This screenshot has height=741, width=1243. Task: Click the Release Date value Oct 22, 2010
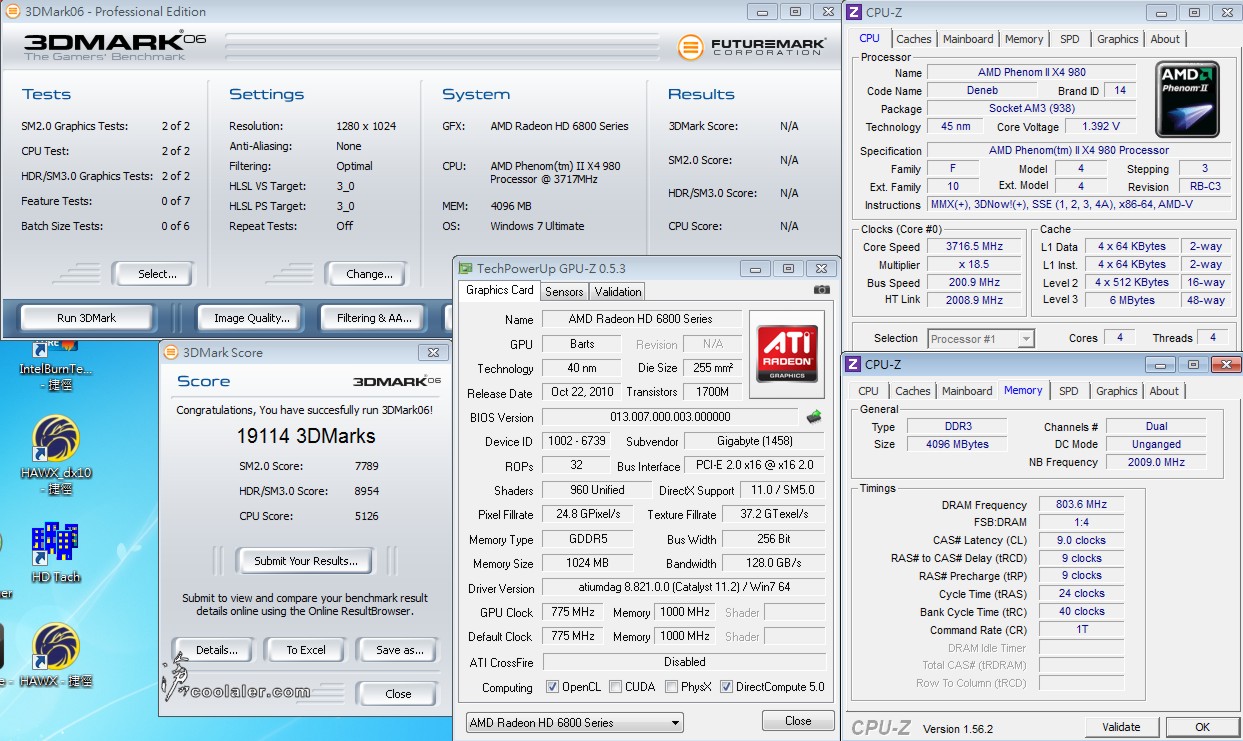pyautogui.click(x=580, y=392)
